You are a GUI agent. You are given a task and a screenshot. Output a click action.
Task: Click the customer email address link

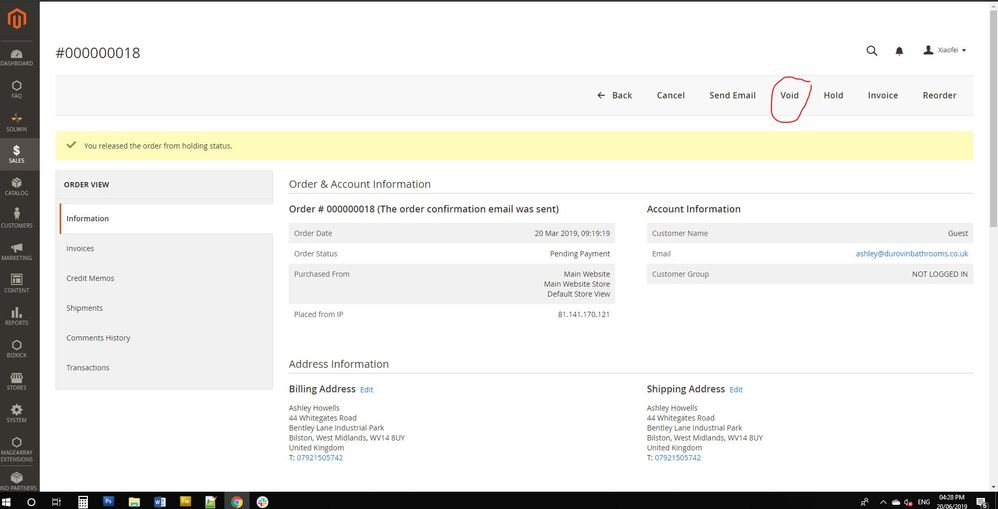click(911, 254)
